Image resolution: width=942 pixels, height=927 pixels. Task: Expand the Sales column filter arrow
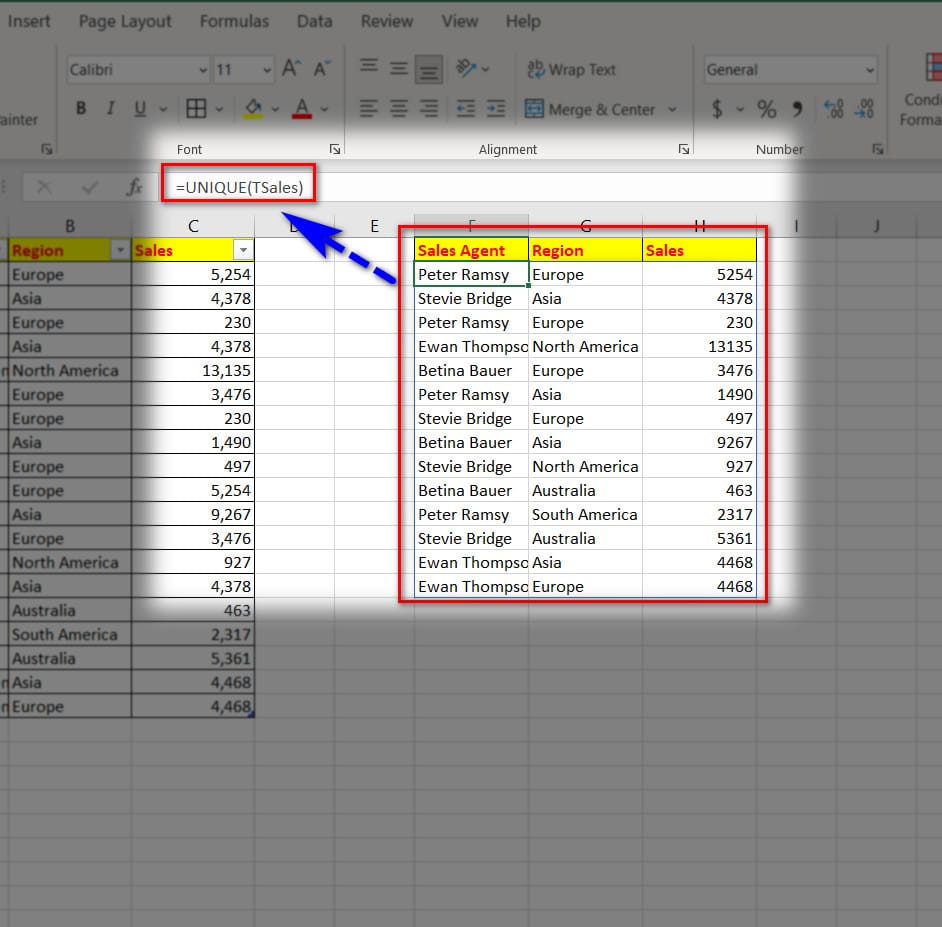tap(242, 250)
